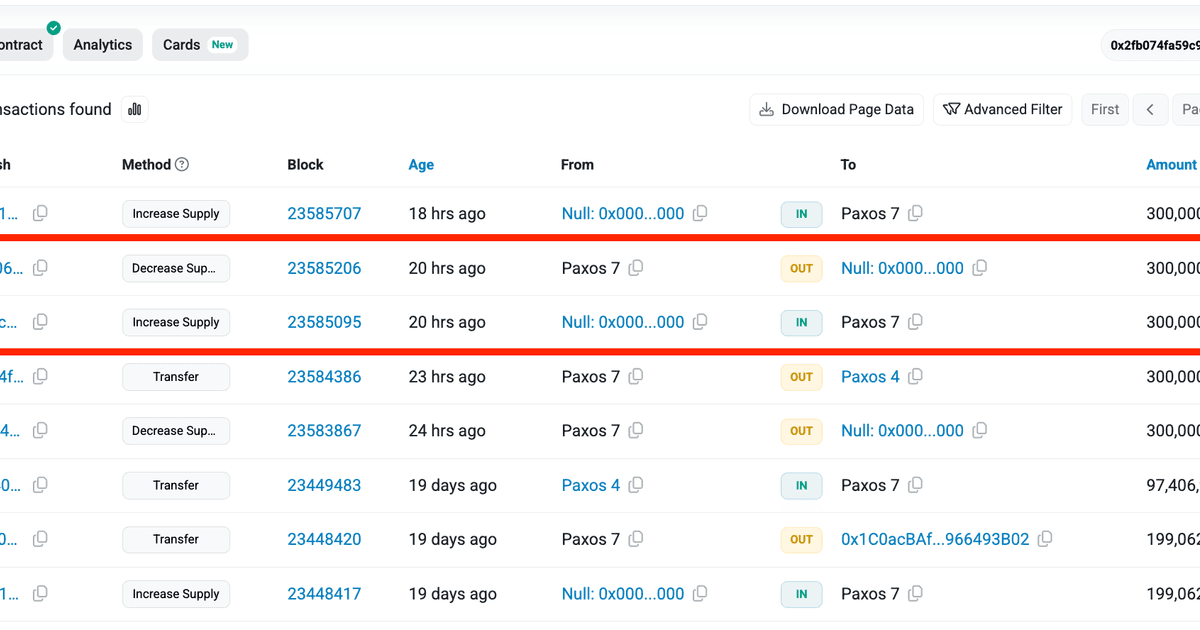Click Decrease Sup... method tag for block 23585206
This screenshot has height=630, width=1200.
pos(176,268)
